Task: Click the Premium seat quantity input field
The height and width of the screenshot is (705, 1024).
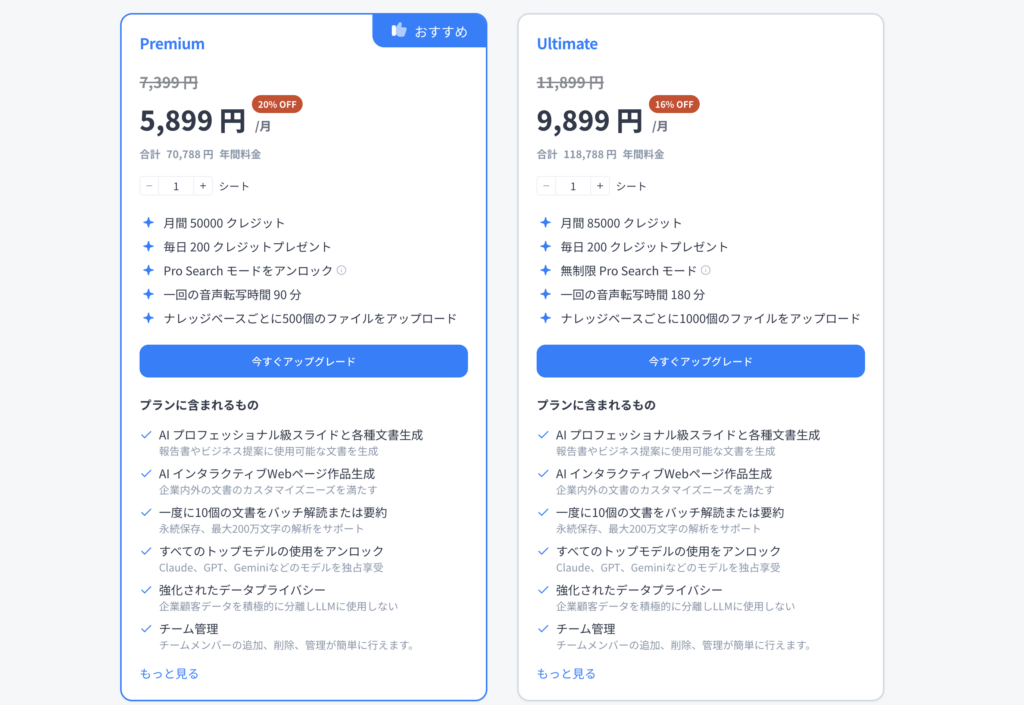Action: pyautogui.click(x=176, y=186)
